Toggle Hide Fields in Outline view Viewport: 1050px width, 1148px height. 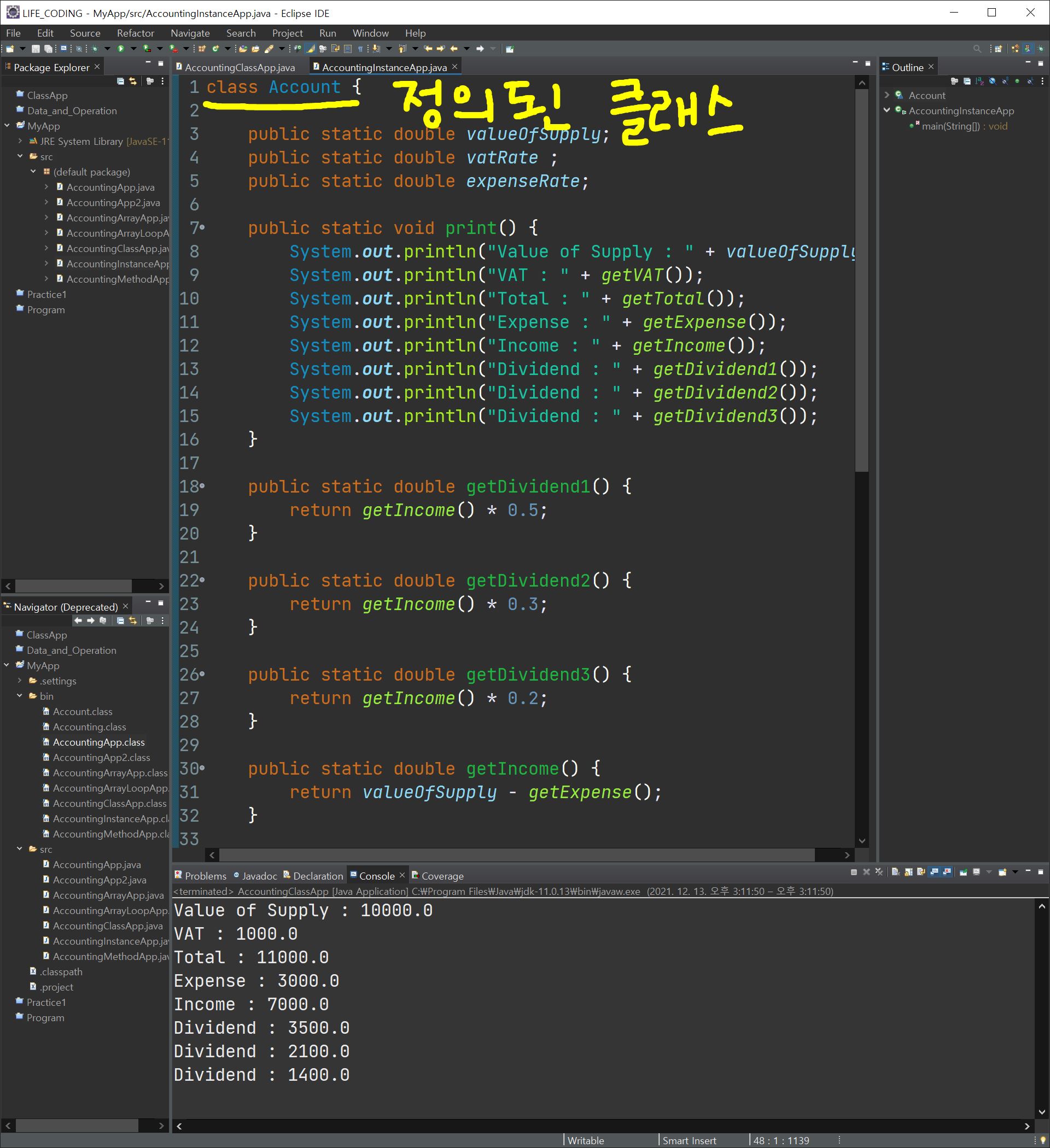pos(992,81)
